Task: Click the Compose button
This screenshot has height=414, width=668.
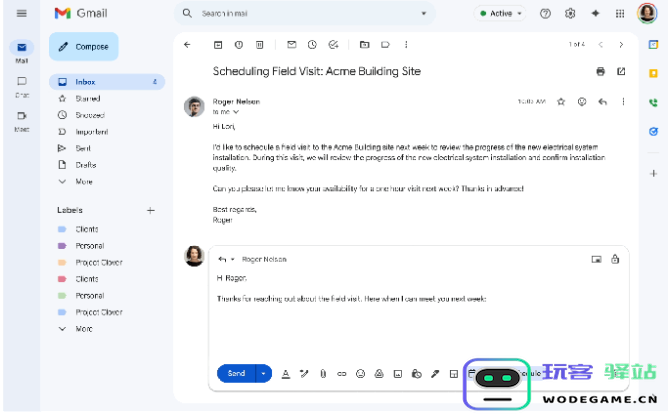Action: (83, 46)
